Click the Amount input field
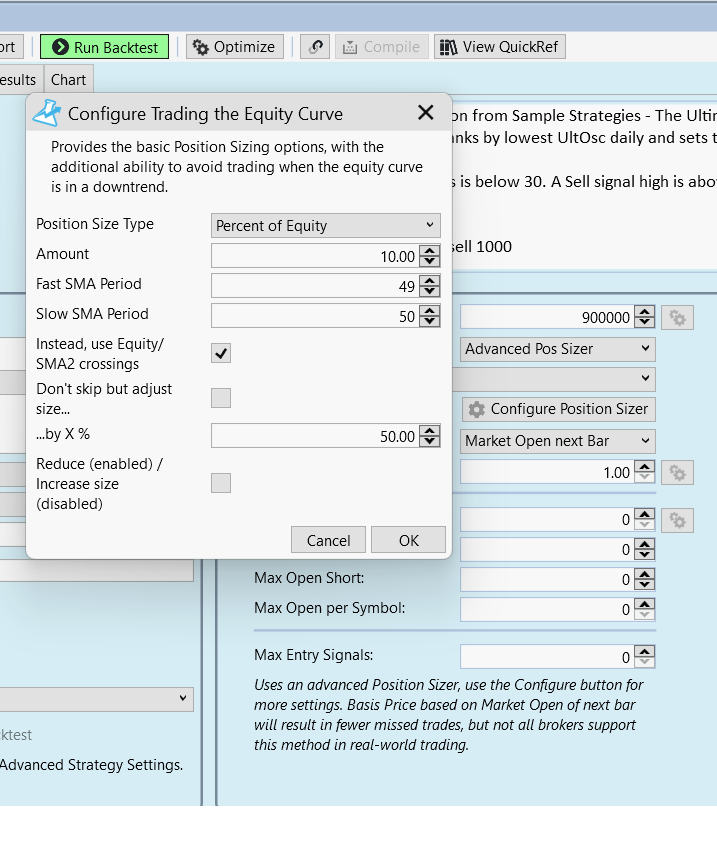This screenshot has height=844, width=717. coord(315,256)
